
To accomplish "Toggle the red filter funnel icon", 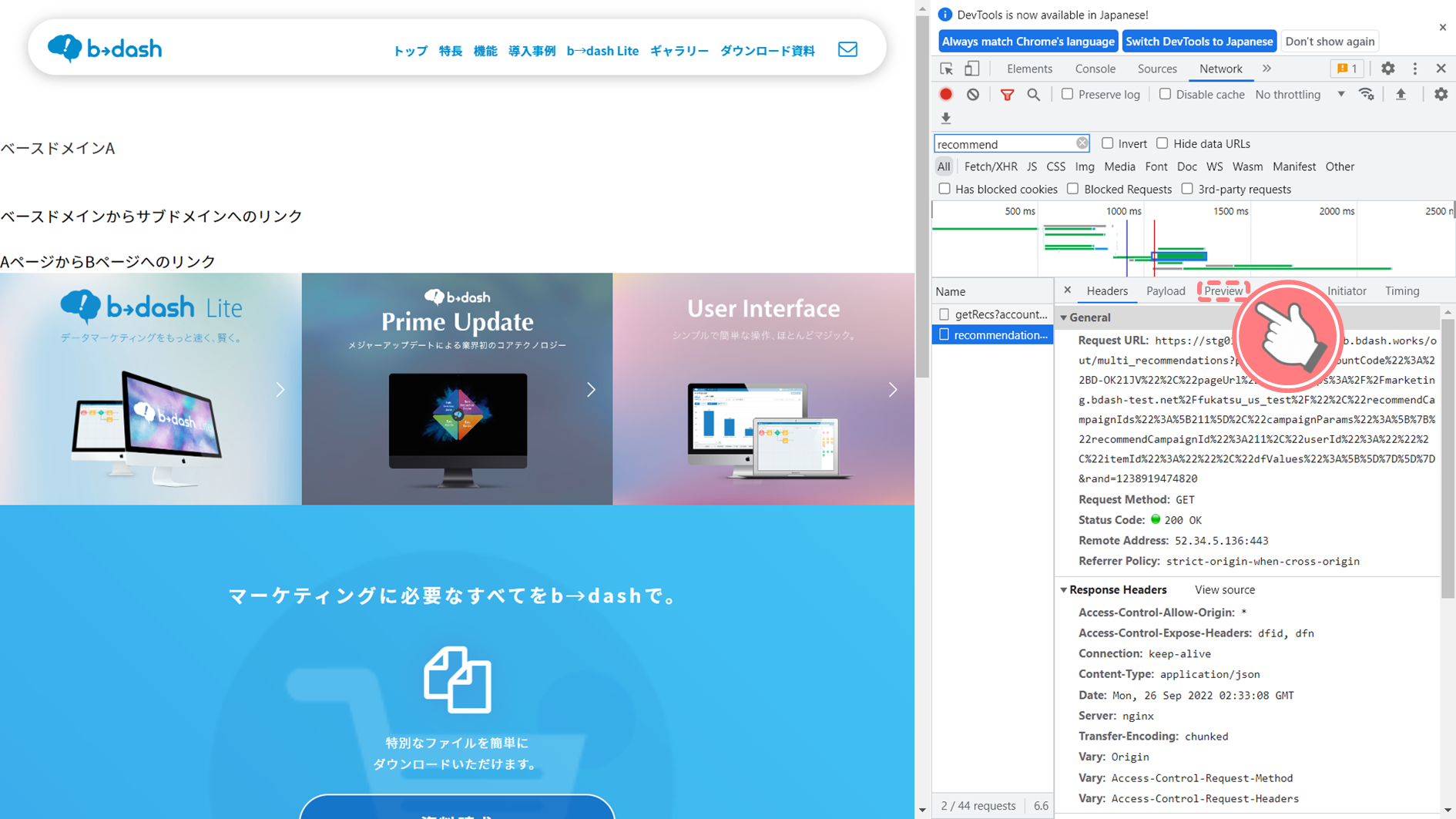I will point(1007,95).
